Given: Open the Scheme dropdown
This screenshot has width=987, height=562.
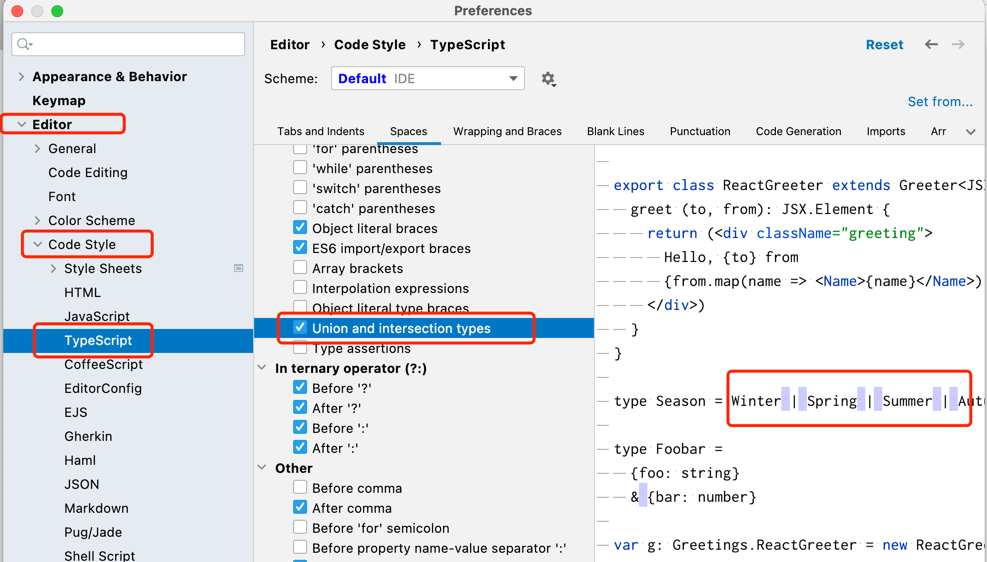Looking at the screenshot, I should (x=428, y=79).
